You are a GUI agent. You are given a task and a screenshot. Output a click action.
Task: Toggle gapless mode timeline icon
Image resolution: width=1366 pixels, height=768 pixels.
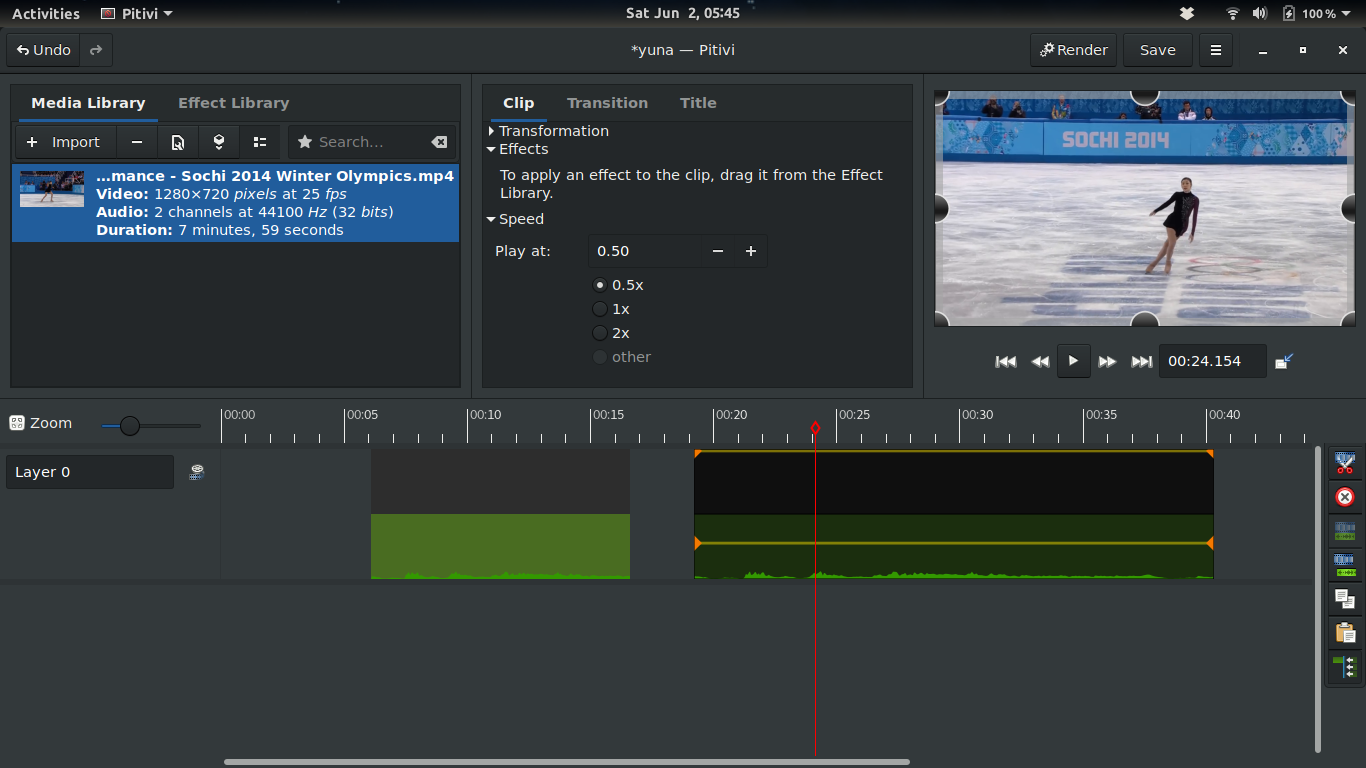click(x=1345, y=667)
